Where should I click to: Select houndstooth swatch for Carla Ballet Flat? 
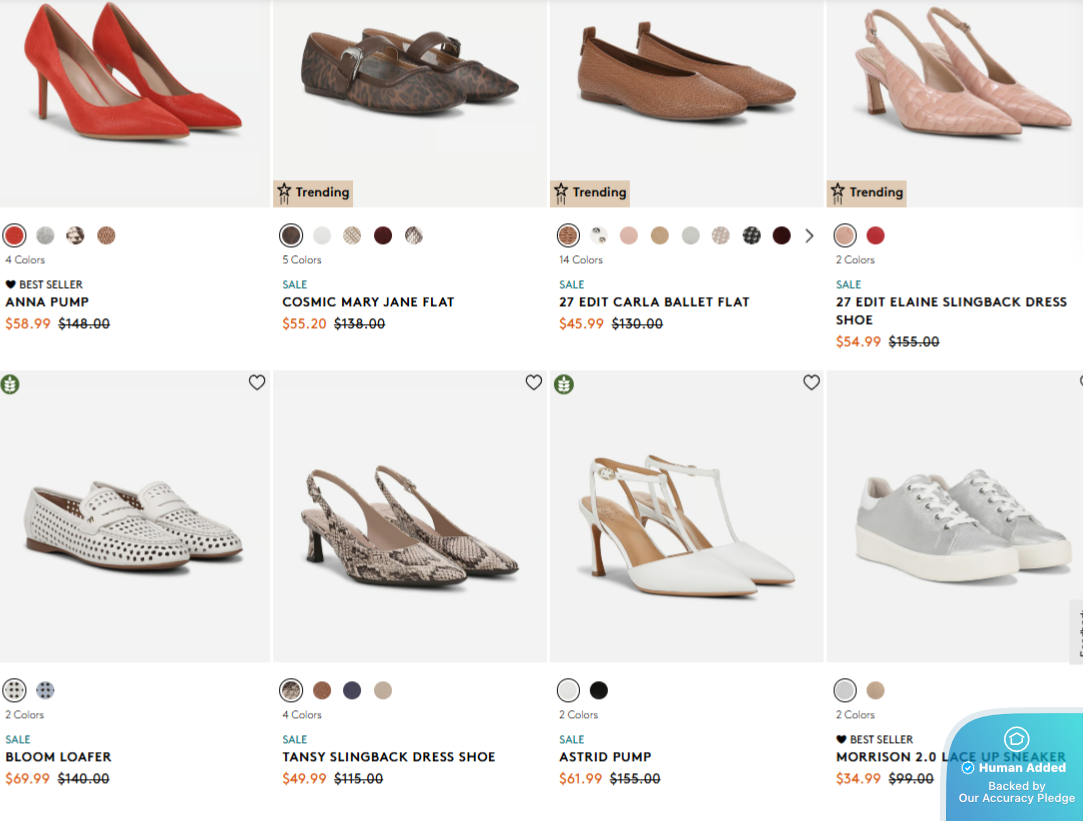pyautogui.click(x=751, y=235)
